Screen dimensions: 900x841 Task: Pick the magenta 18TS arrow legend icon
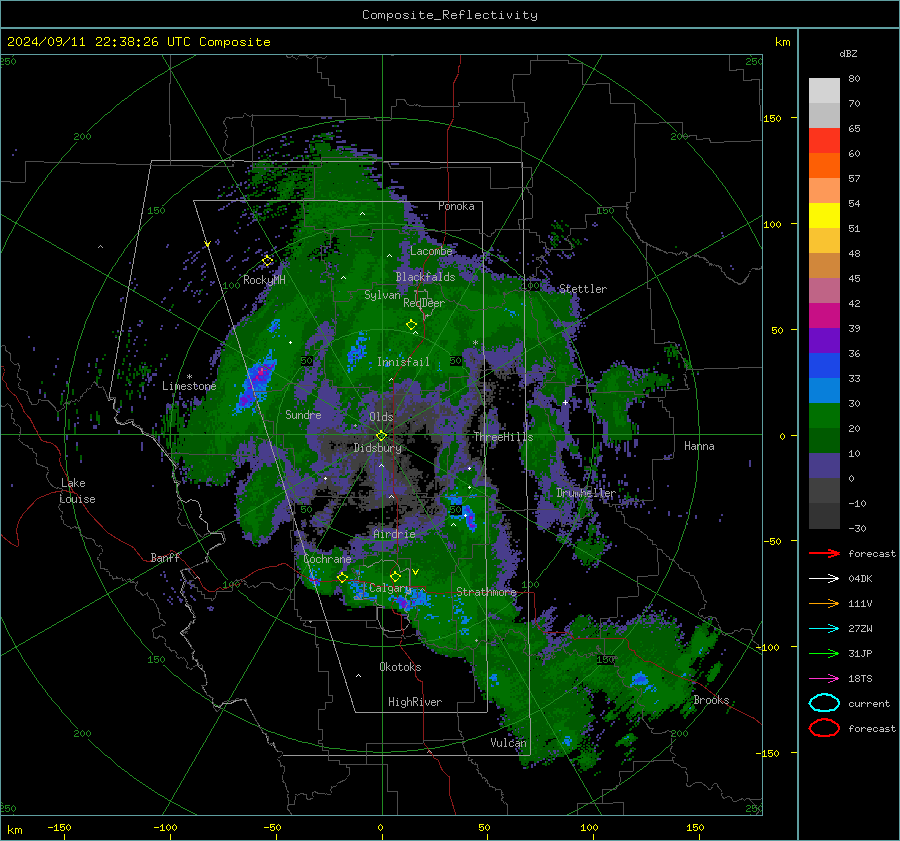[824, 679]
